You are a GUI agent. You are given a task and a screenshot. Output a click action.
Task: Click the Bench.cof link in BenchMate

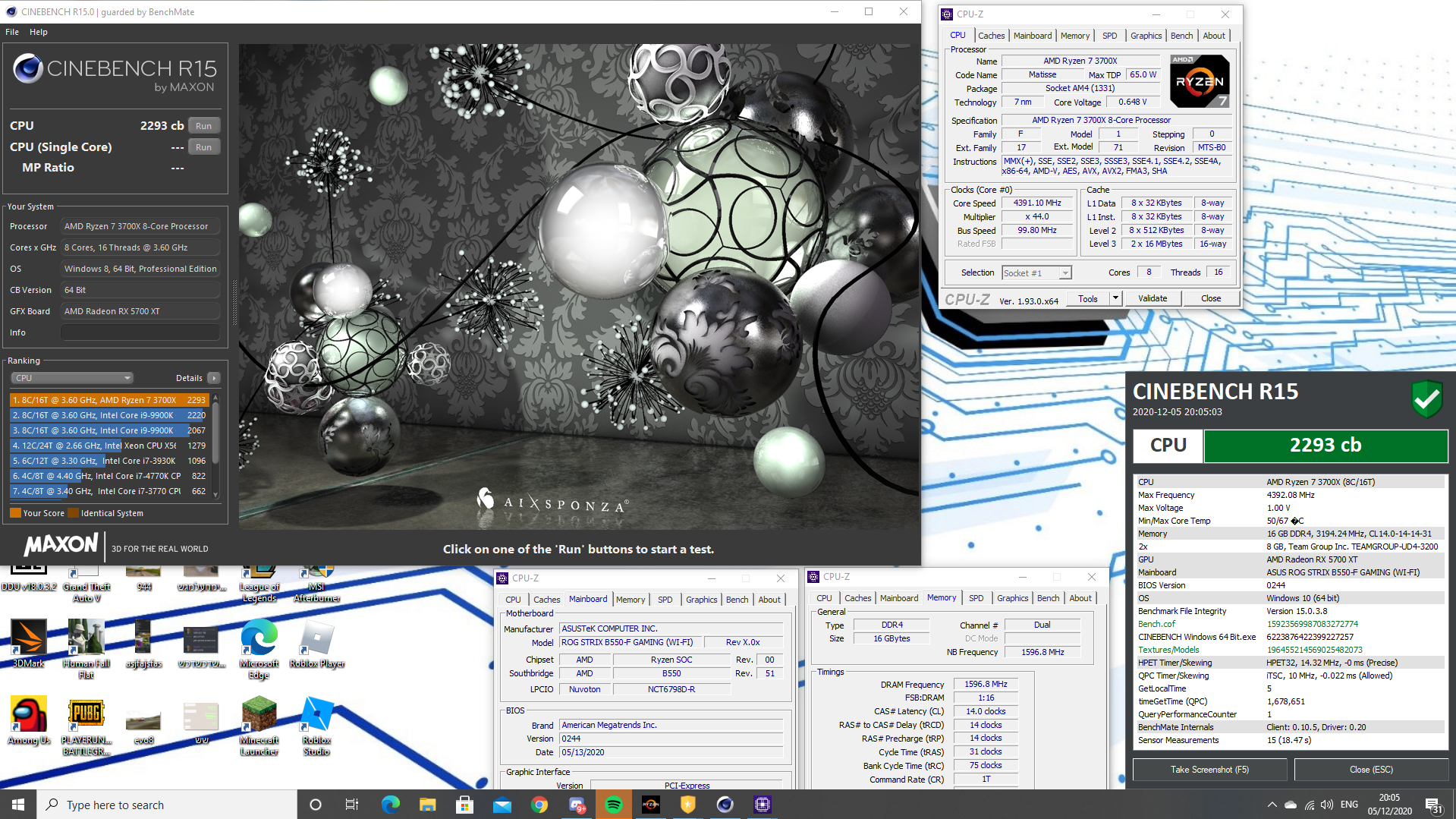click(1156, 624)
